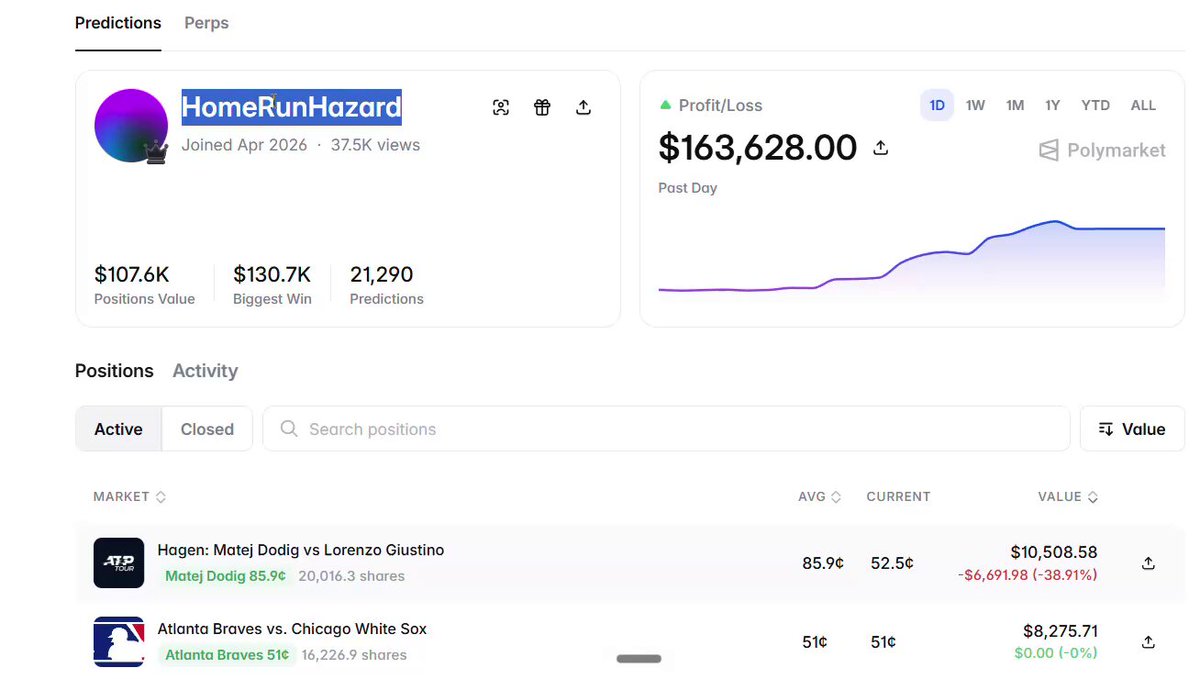Open Hagen: Matej Dodig vs Lorenzo Giustino market
Image resolution: width=1200 pixels, height=679 pixels.
click(x=301, y=550)
